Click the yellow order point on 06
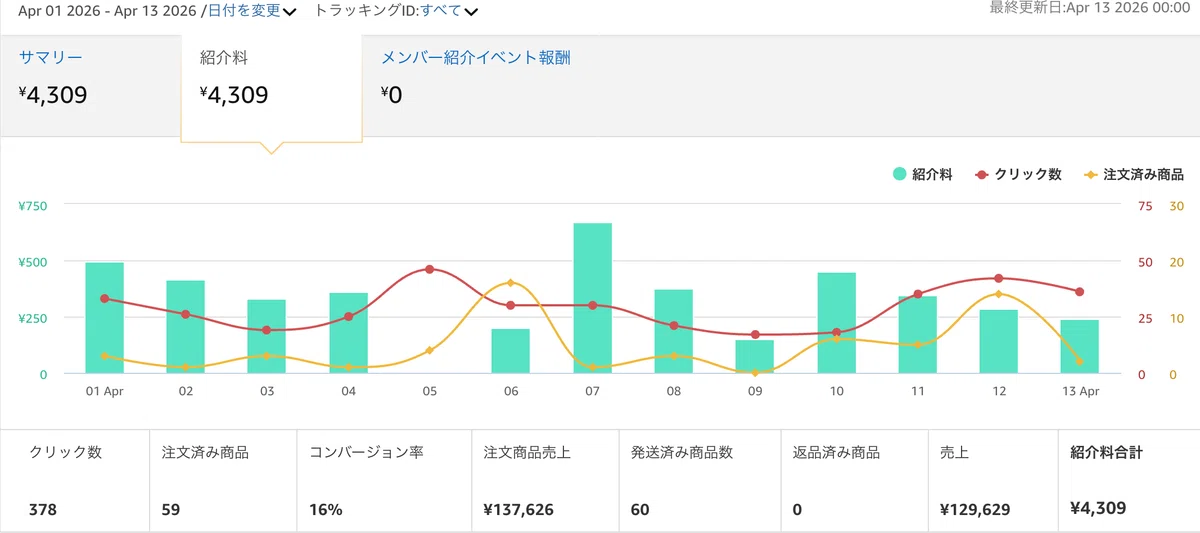1200x533 pixels. [x=511, y=283]
